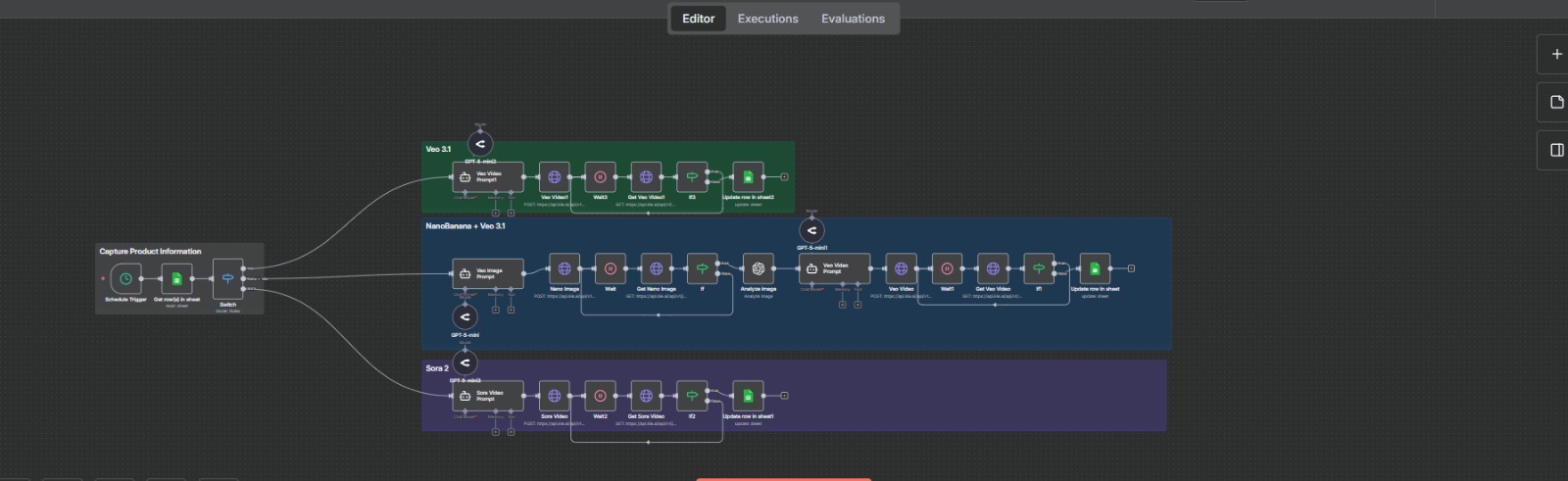Add a tool to Veo Video Prompt1 node

click(x=511, y=213)
